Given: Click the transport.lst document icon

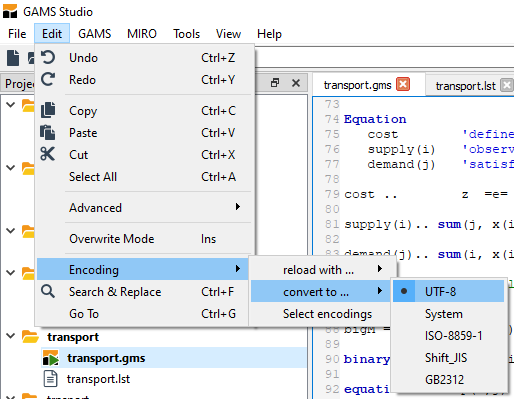Looking at the screenshot, I should coord(51,379).
